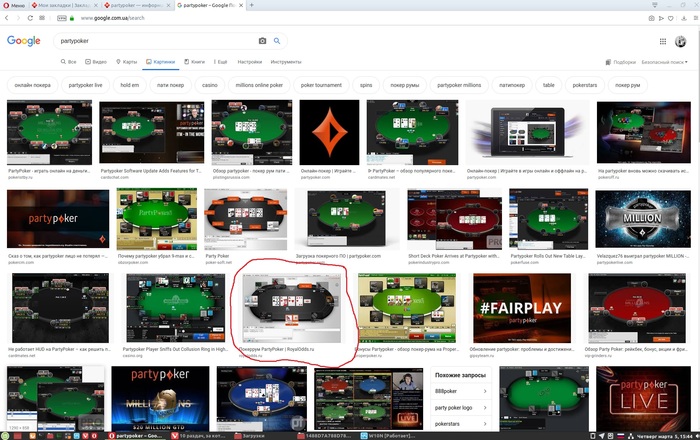Image resolution: width=700 pixels, height=440 pixels.
Task: Add page to bookmarks with heart icon
Action: coord(671,18)
